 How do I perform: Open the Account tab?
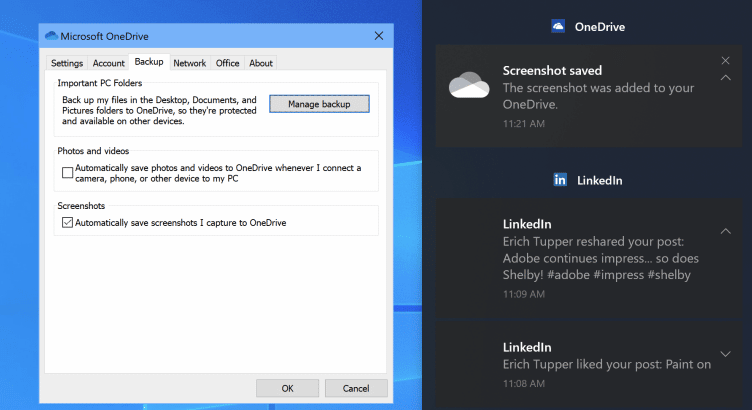pos(109,63)
